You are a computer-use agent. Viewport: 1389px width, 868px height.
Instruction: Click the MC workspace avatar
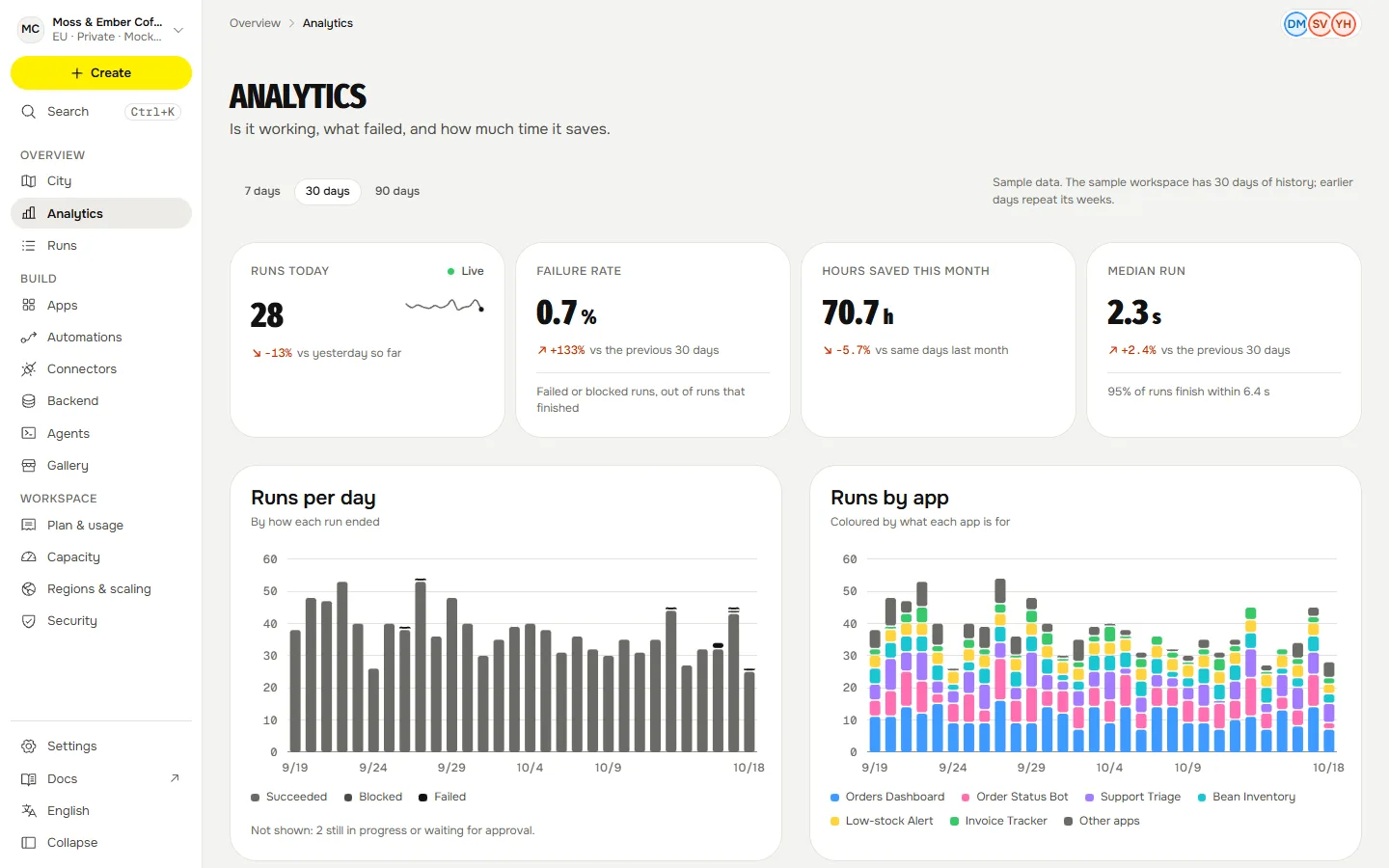tap(31, 29)
